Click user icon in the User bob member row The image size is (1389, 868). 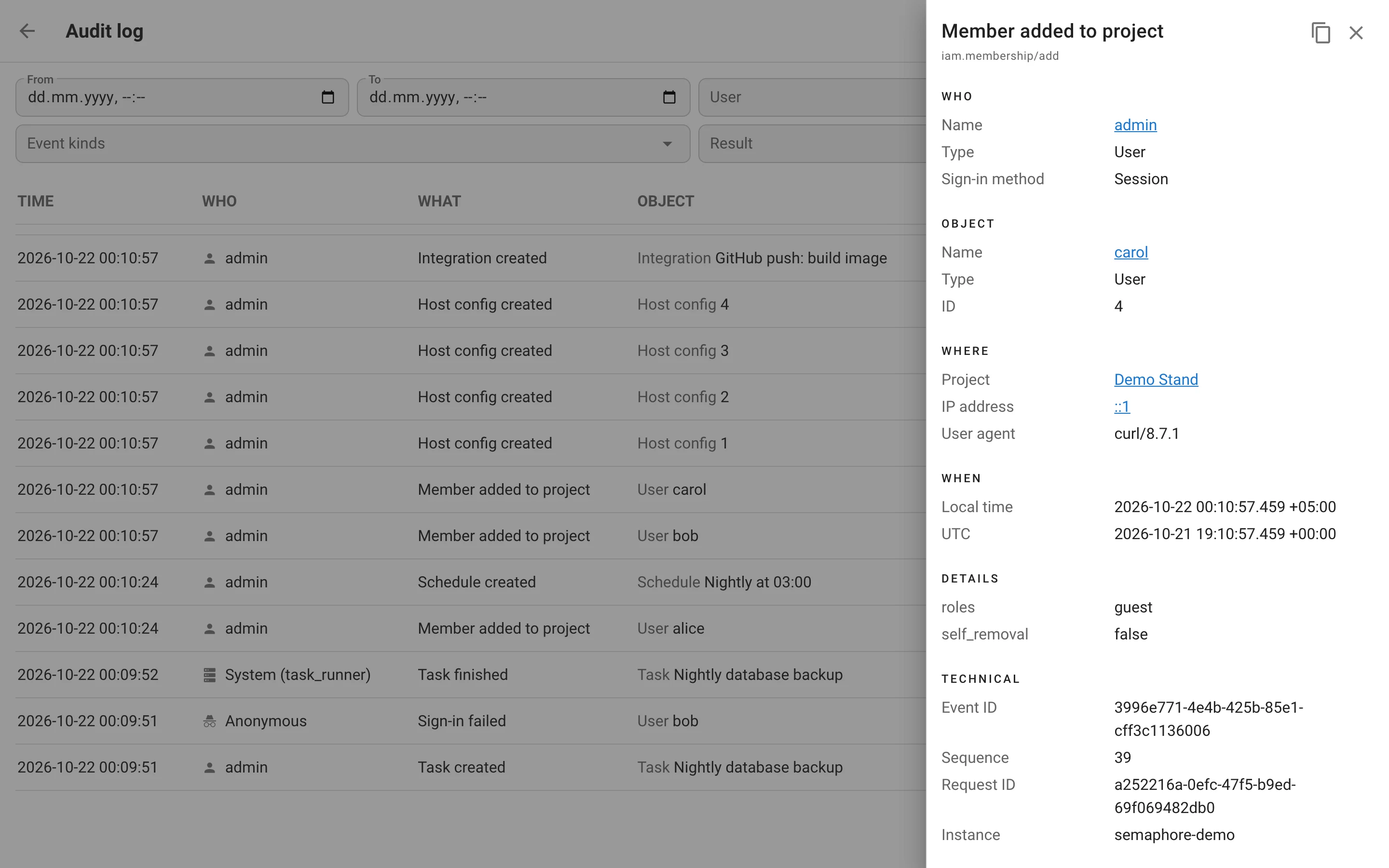tap(209, 536)
